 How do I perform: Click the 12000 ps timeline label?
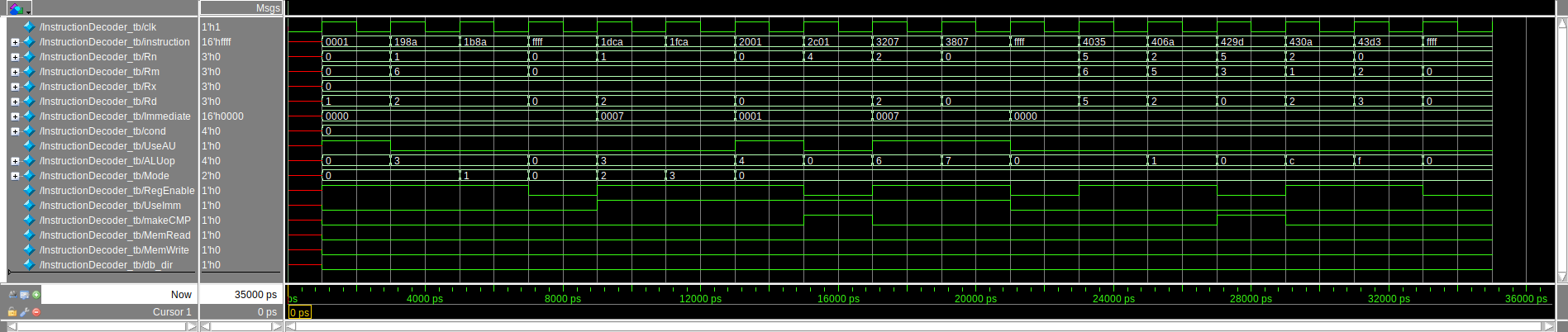[x=700, y=299]
